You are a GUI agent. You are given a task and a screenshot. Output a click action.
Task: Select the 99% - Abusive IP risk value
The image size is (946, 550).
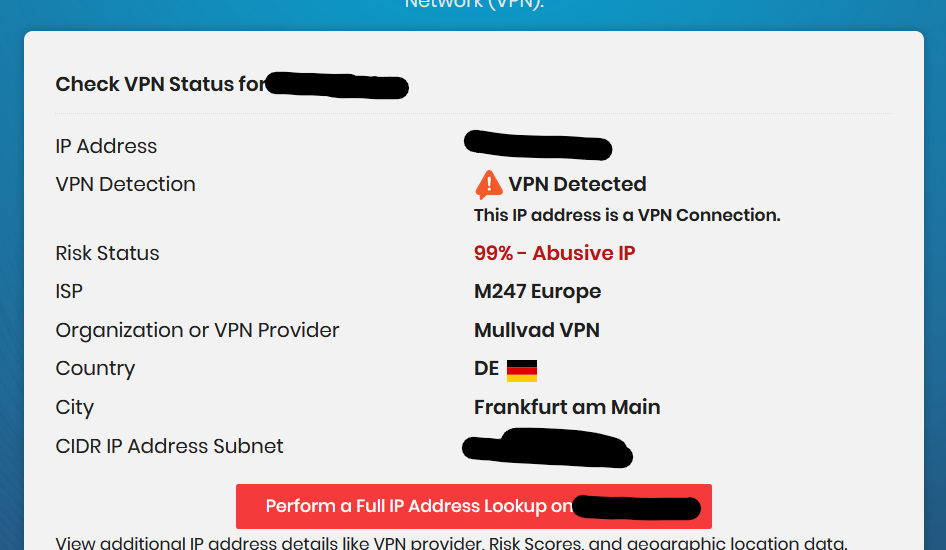[x=554, y=253]
